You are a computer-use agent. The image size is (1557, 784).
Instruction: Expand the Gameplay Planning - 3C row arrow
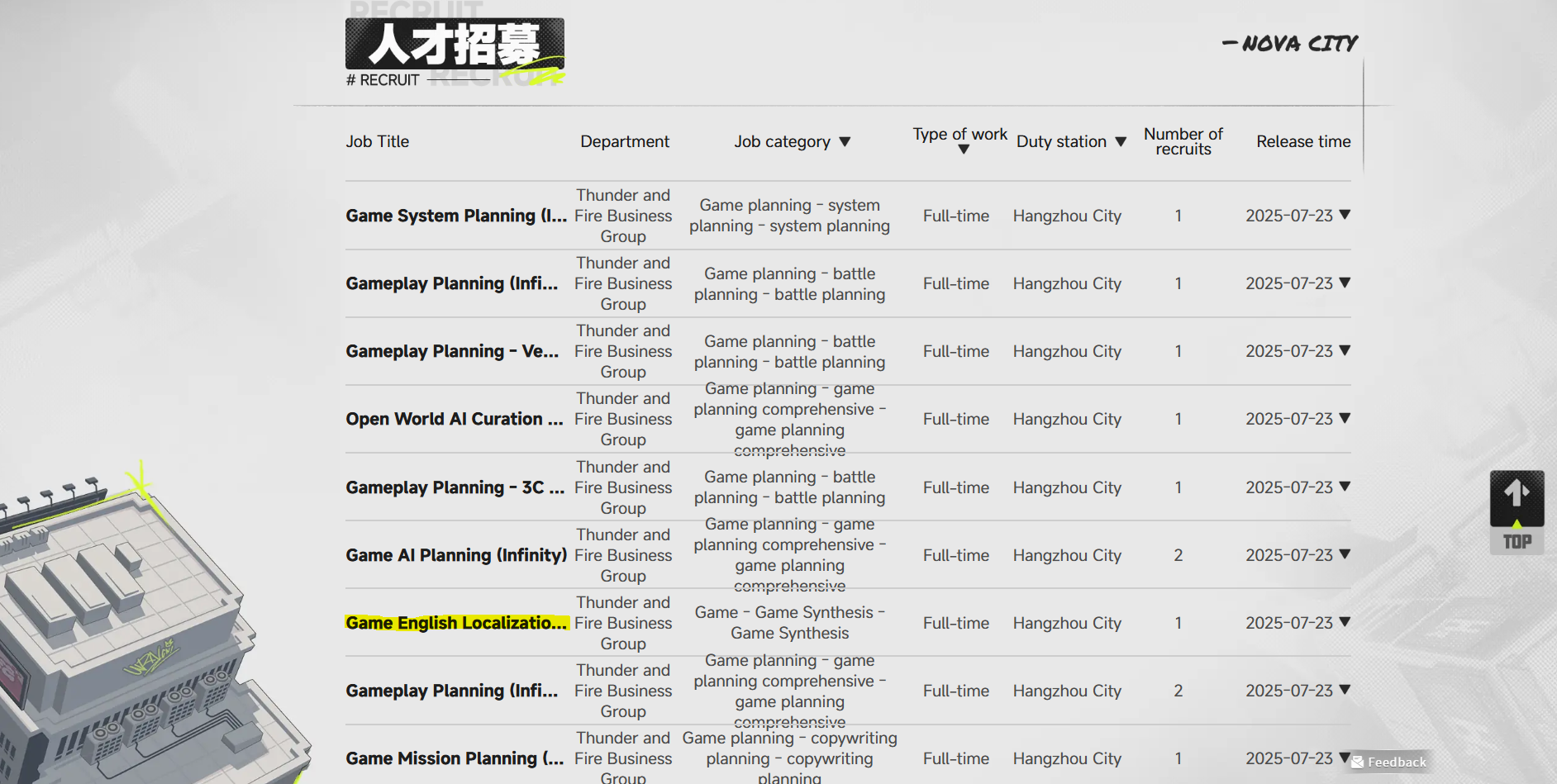click(x=1345, y=487)
